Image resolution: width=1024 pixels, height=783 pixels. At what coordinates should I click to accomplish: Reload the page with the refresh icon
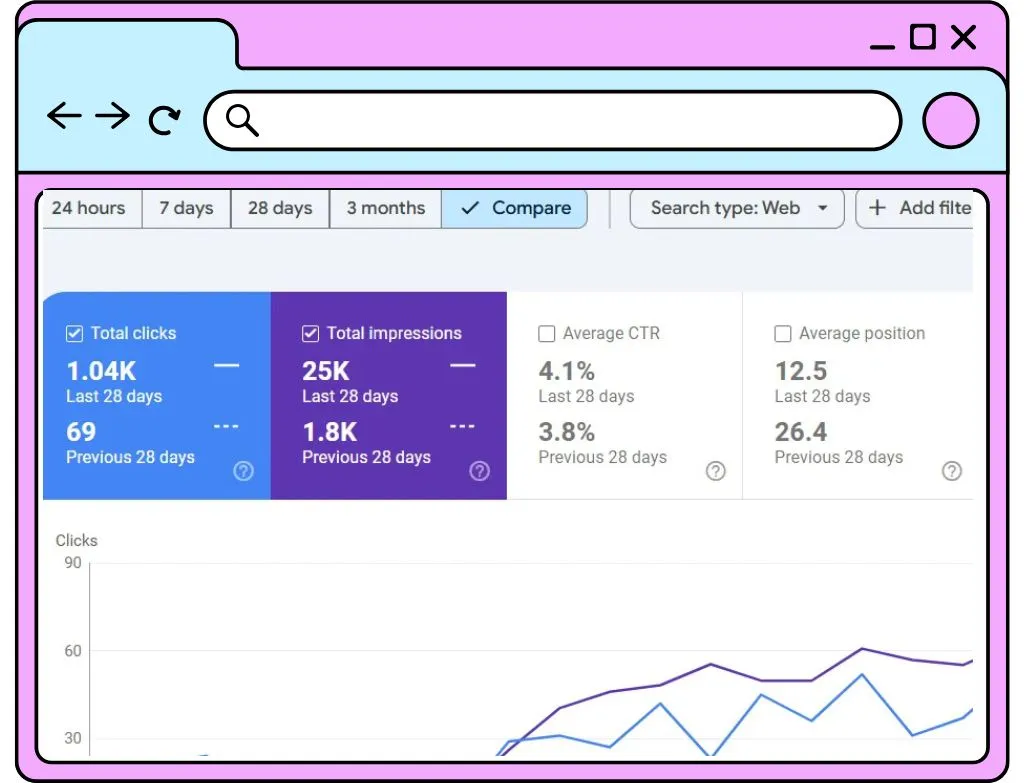coord(164,120)
